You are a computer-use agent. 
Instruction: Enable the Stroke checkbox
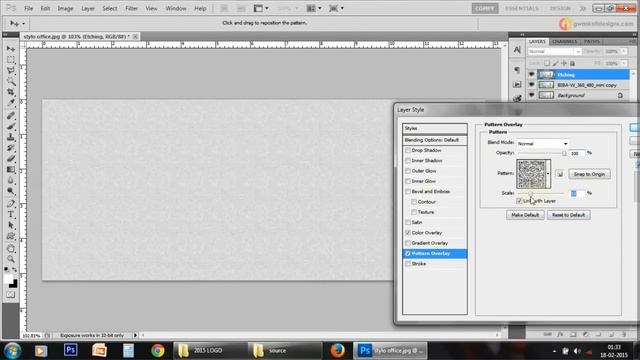point(408,264)
